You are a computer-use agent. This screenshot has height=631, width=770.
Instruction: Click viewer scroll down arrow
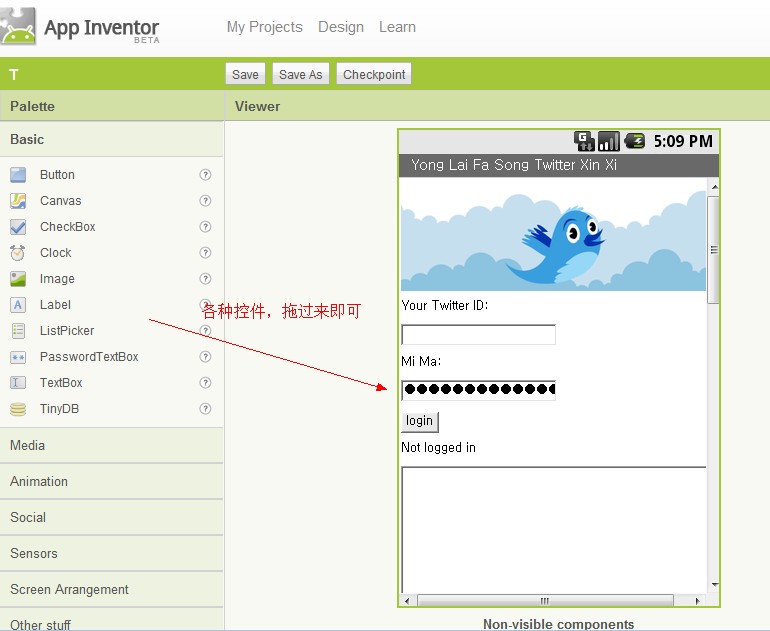715,584
